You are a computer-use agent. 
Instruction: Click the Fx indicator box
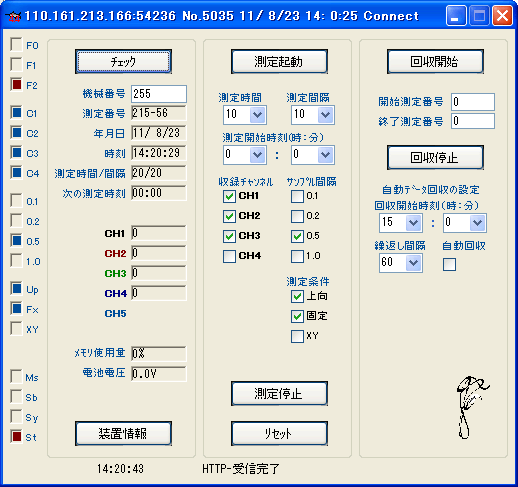click(x=16, y=309)
